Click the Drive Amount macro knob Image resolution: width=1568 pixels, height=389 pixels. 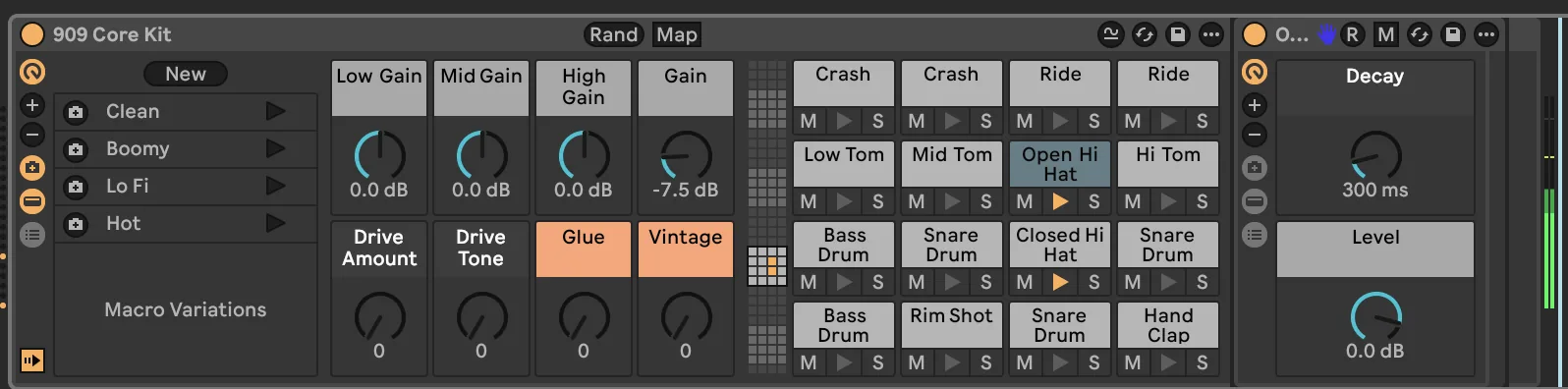(379, 316)
